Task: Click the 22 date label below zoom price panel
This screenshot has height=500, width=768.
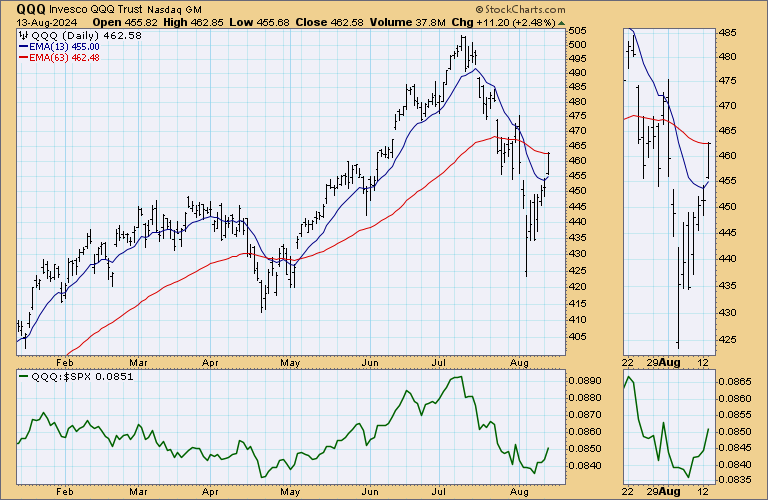Action: click(628, 363)
